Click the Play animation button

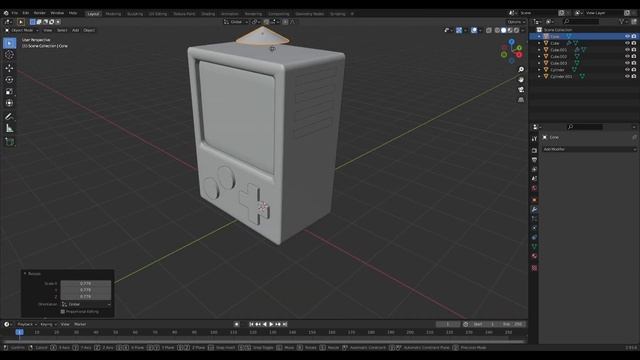(x=271, y=324)
